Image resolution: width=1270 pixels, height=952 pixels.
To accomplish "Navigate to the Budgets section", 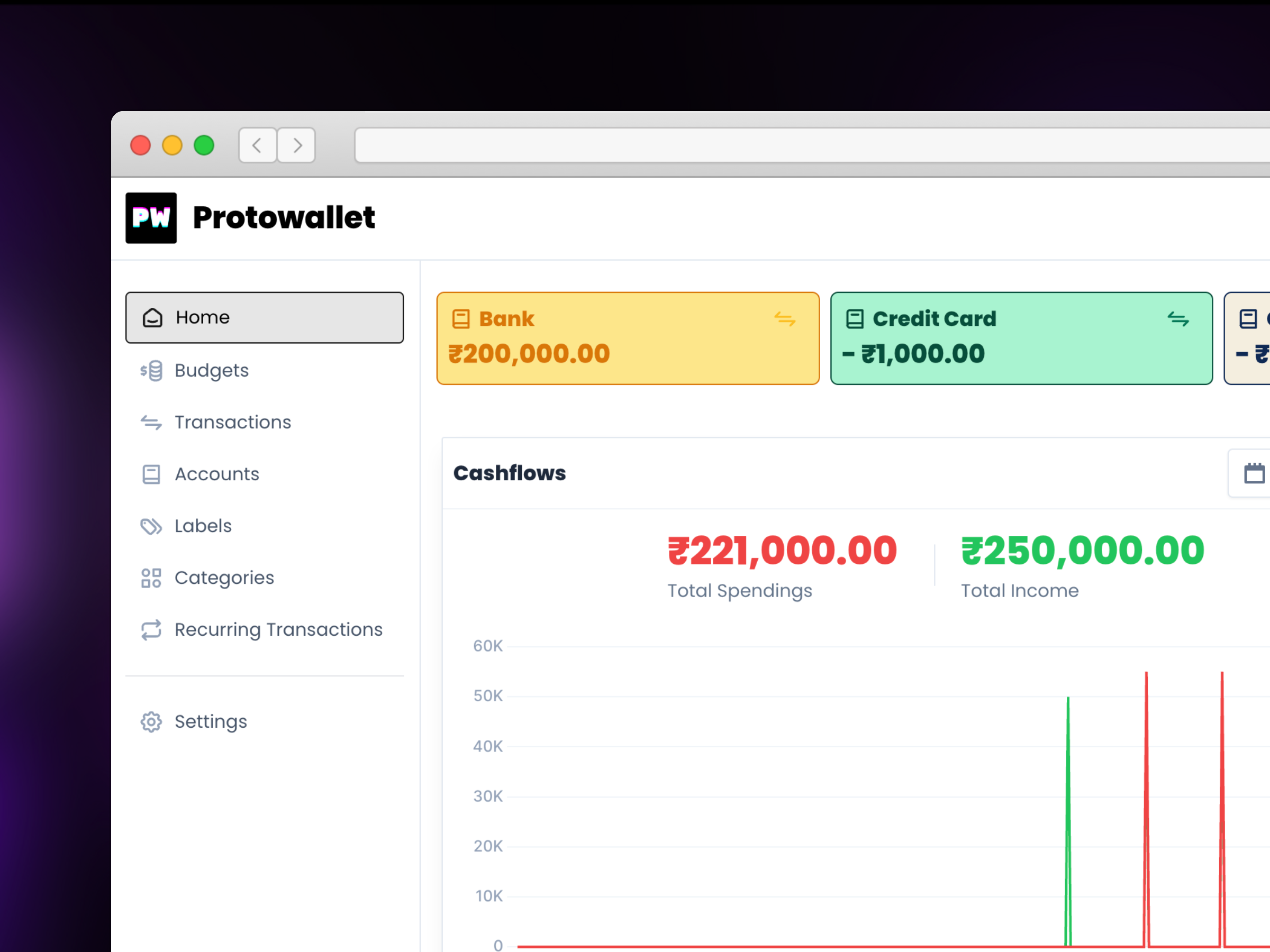I will pos(211,370).
